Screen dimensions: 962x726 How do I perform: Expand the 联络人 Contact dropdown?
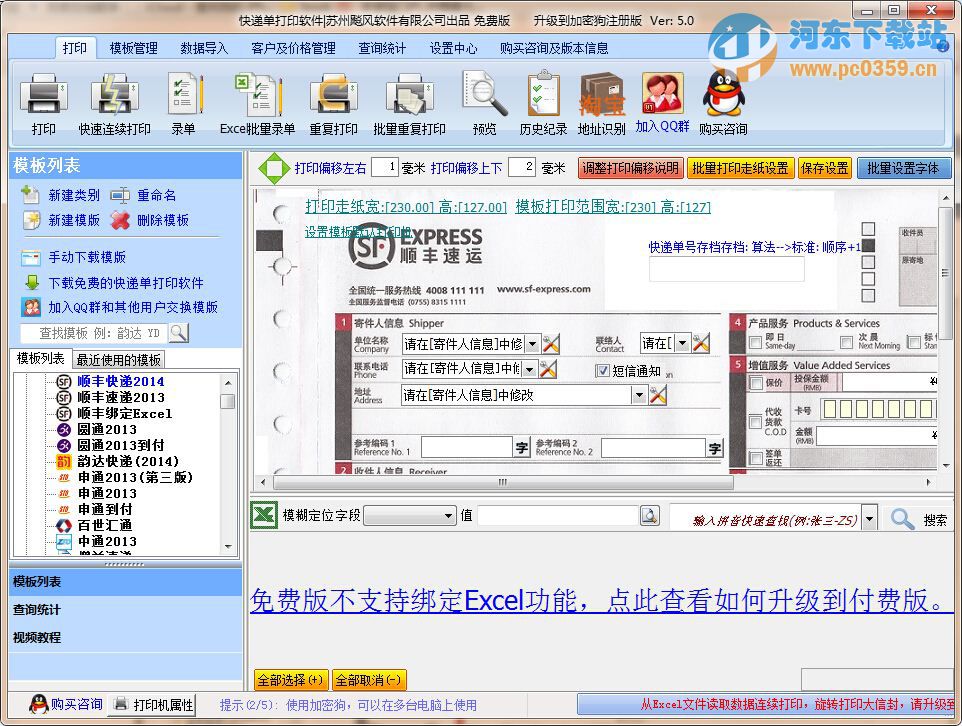[x=682, y=343]
